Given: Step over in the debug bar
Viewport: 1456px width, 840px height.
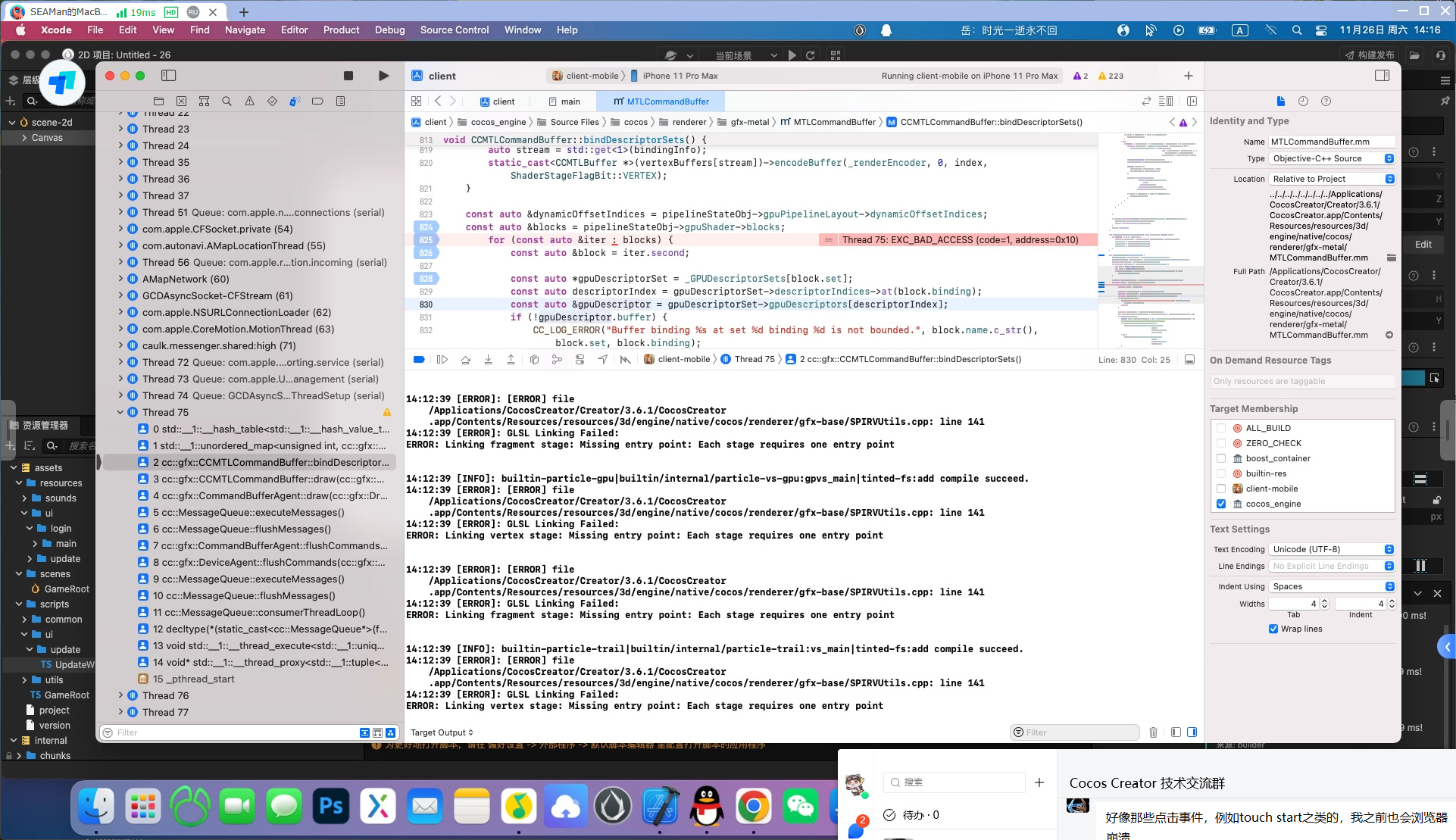Looking at the screenshot, I should coord(465,359).
